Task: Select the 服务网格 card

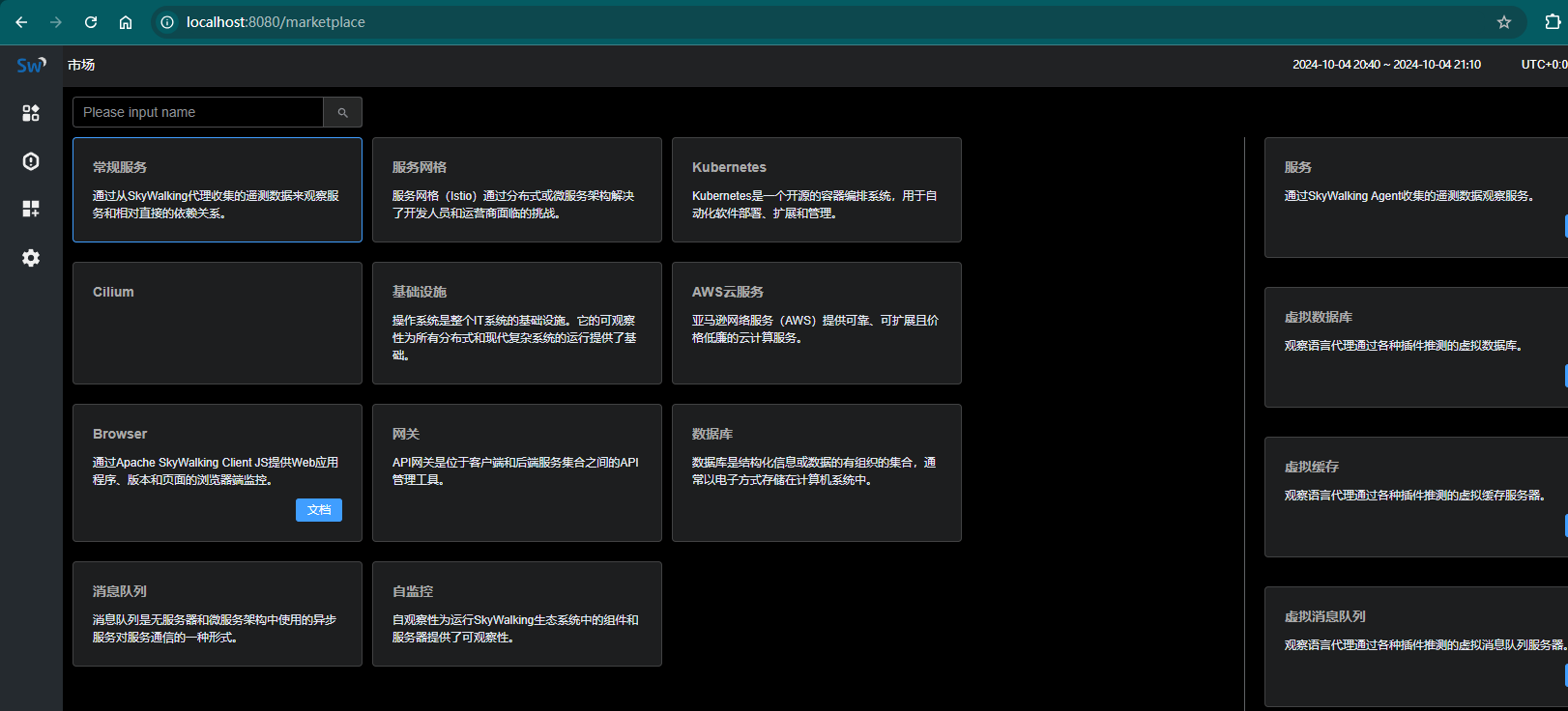Action: (517, 189)
